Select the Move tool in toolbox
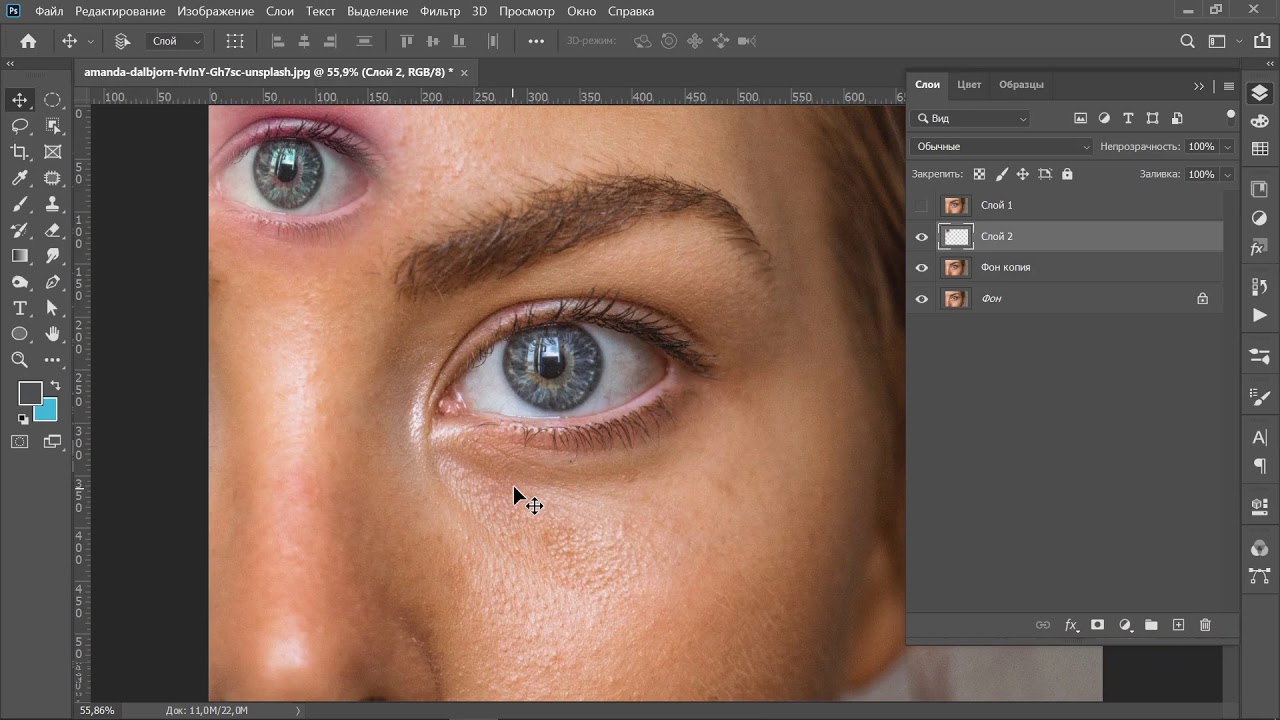Screen dimensions: 1280x720 20,100
